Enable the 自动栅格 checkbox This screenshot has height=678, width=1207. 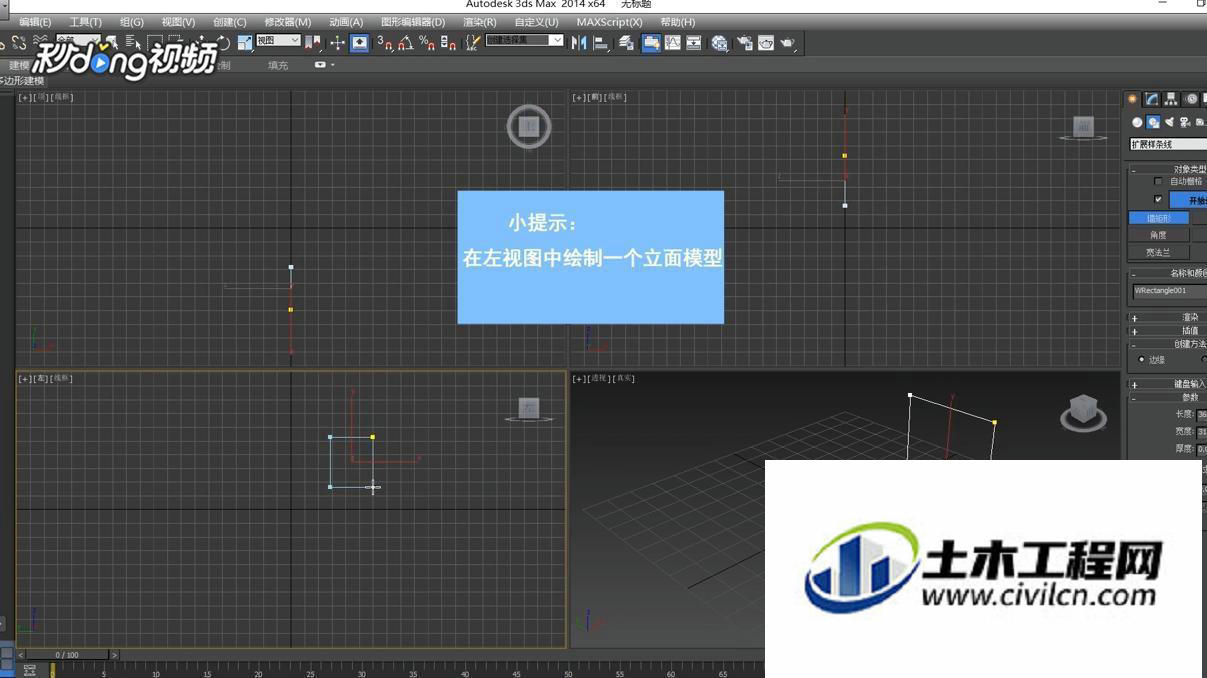[x=1158, y=181]
